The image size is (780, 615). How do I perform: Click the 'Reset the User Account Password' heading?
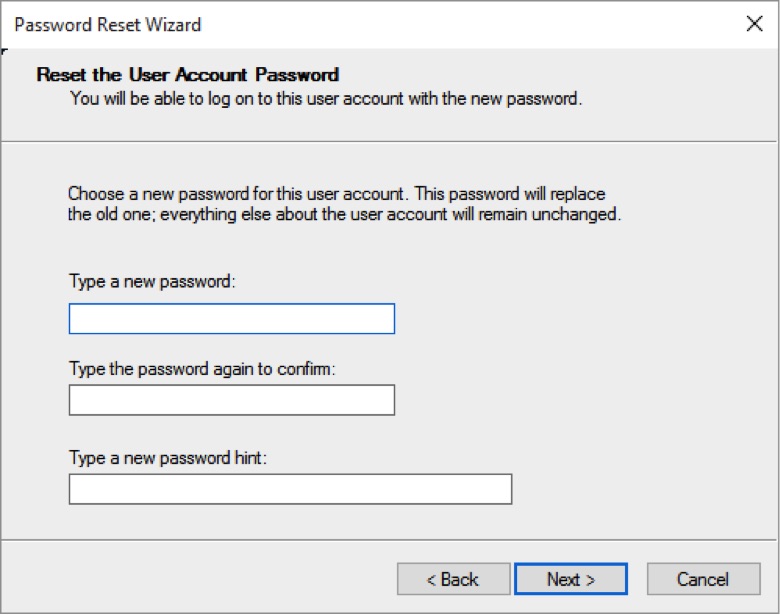[x=188, y=75]
